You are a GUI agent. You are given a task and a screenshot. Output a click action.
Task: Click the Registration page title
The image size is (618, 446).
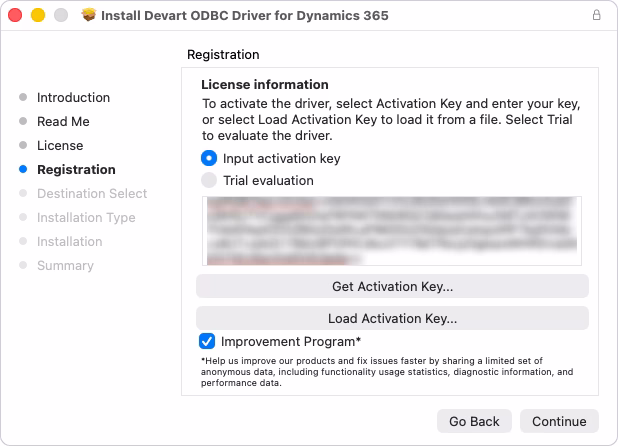click(x=223, y=54)
